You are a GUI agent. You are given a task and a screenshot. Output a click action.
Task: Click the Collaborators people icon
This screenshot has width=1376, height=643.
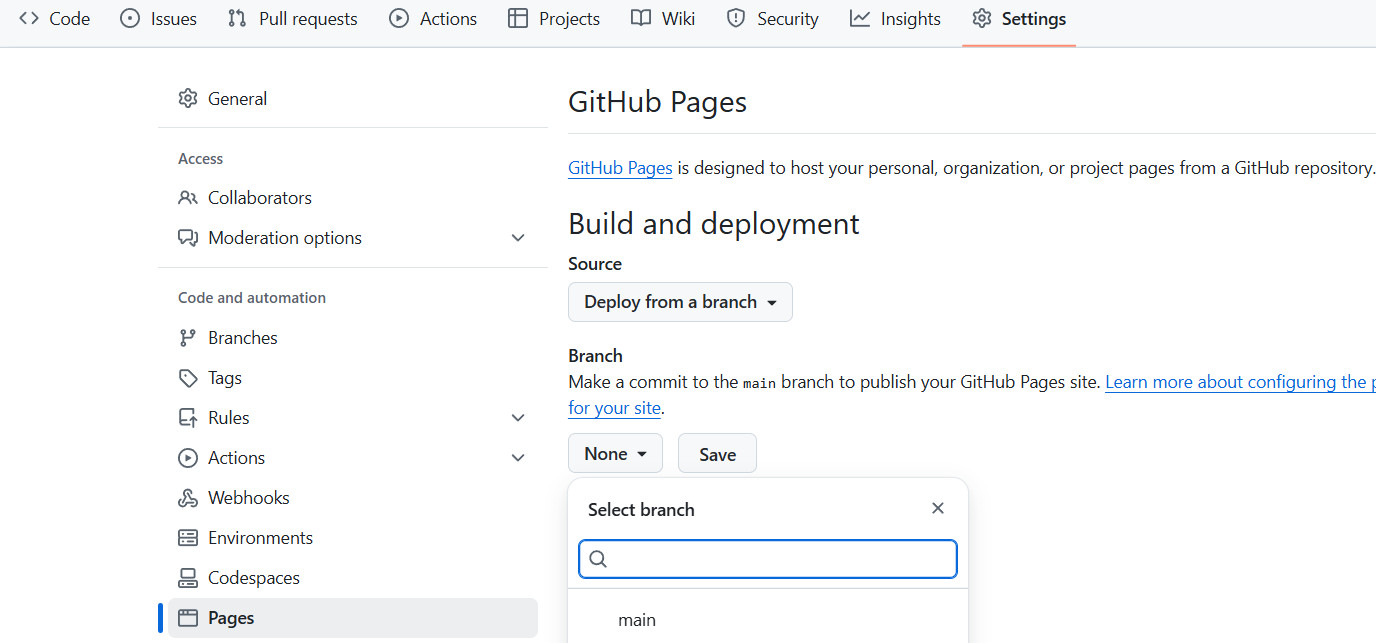point(188,198)
